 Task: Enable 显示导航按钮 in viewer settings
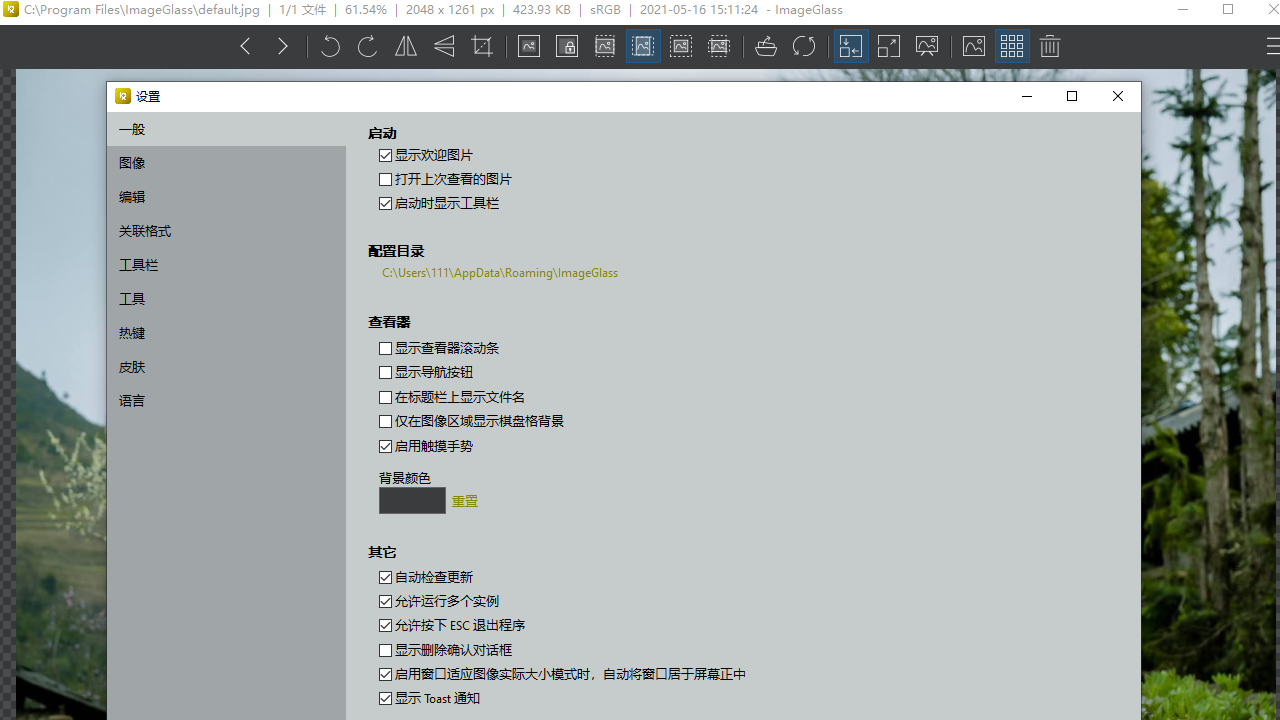click(385, 372)
